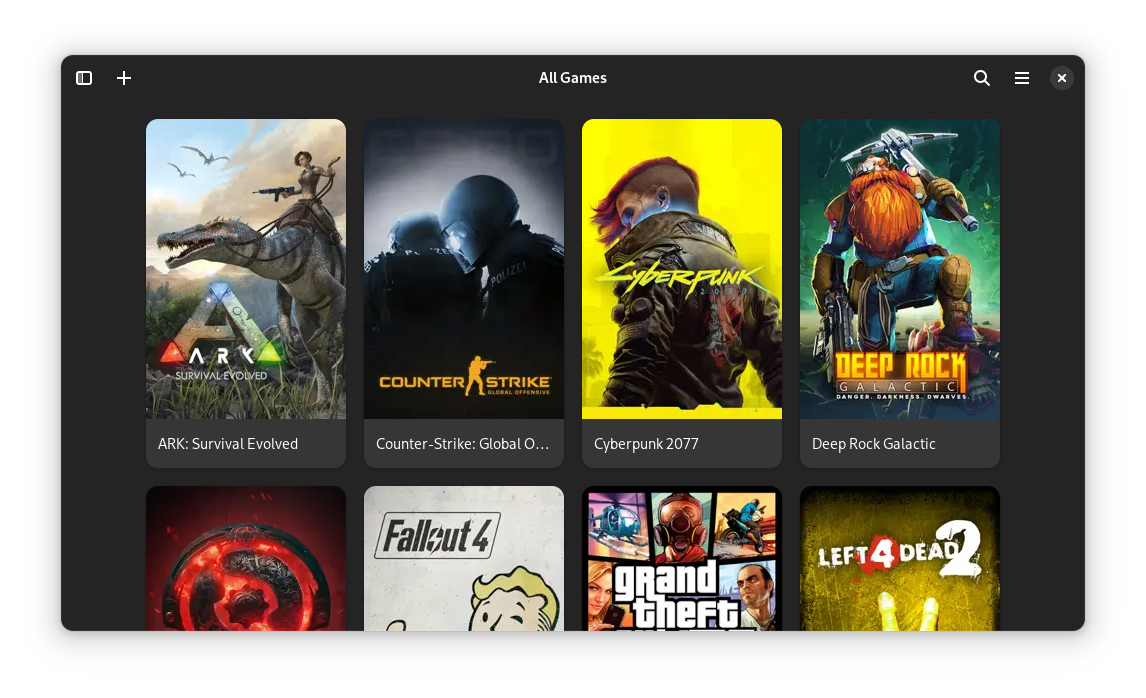Click the Counter-Strike: Global O… title label
The image size is (1146, 698).
[x=463, y=444]
